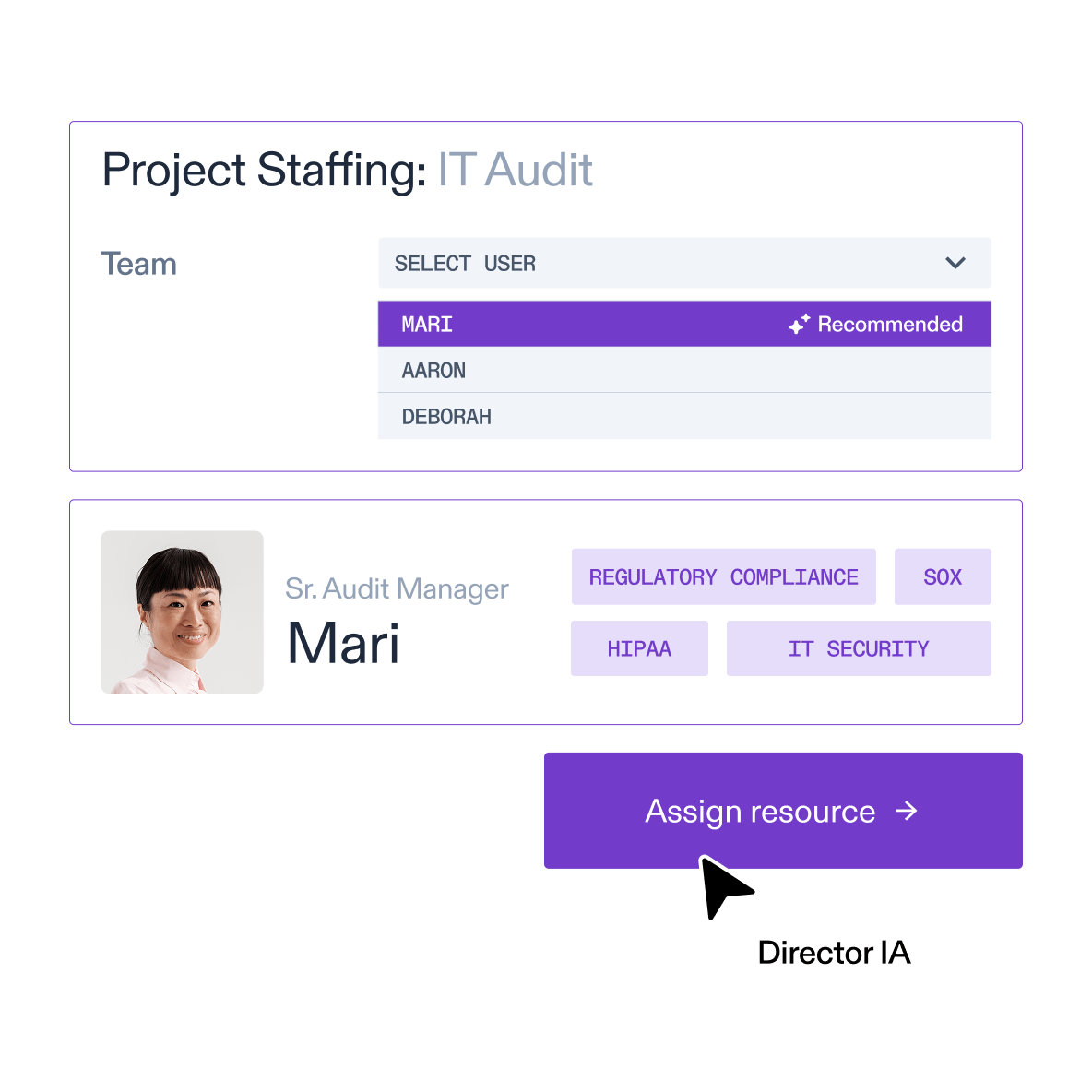Choose Aaron from the user list

[684, 370]
